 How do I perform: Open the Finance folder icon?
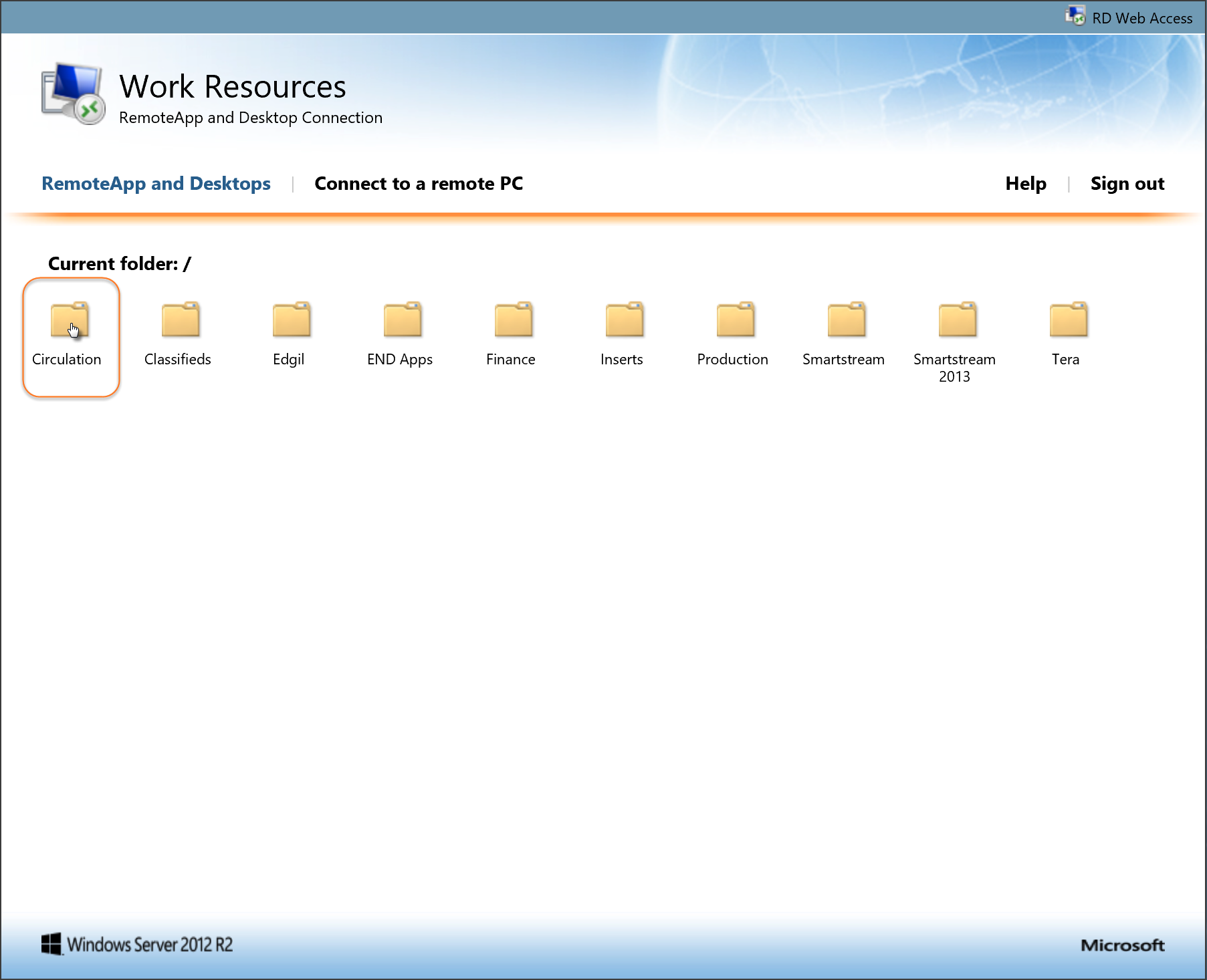pyautogui.click(x=514, y=320)
